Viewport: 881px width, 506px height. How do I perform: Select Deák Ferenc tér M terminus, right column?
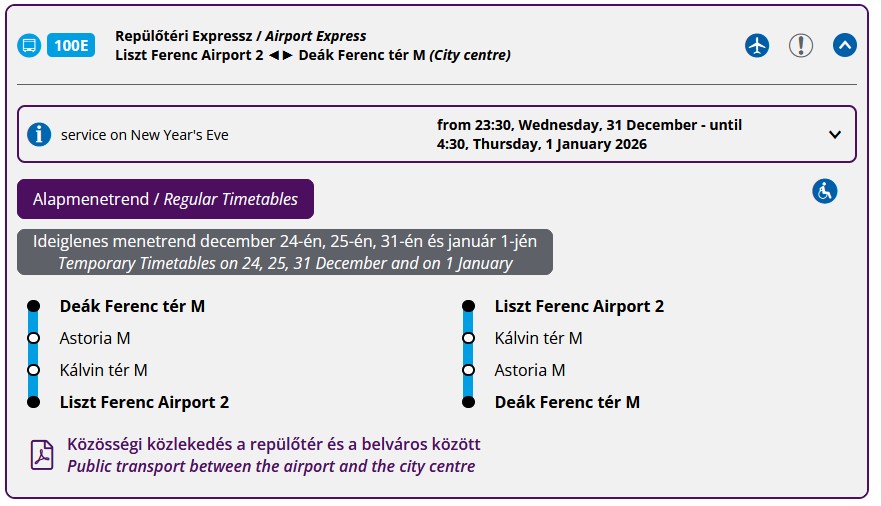pos(567,402)
